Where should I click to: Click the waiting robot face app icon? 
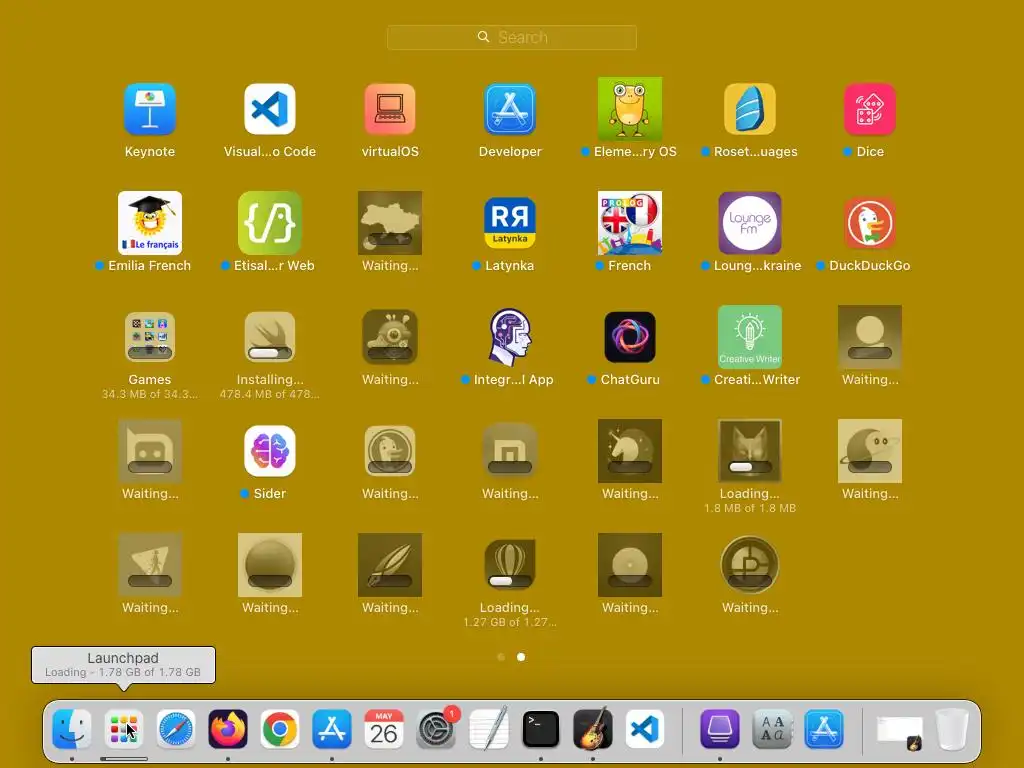150,451
